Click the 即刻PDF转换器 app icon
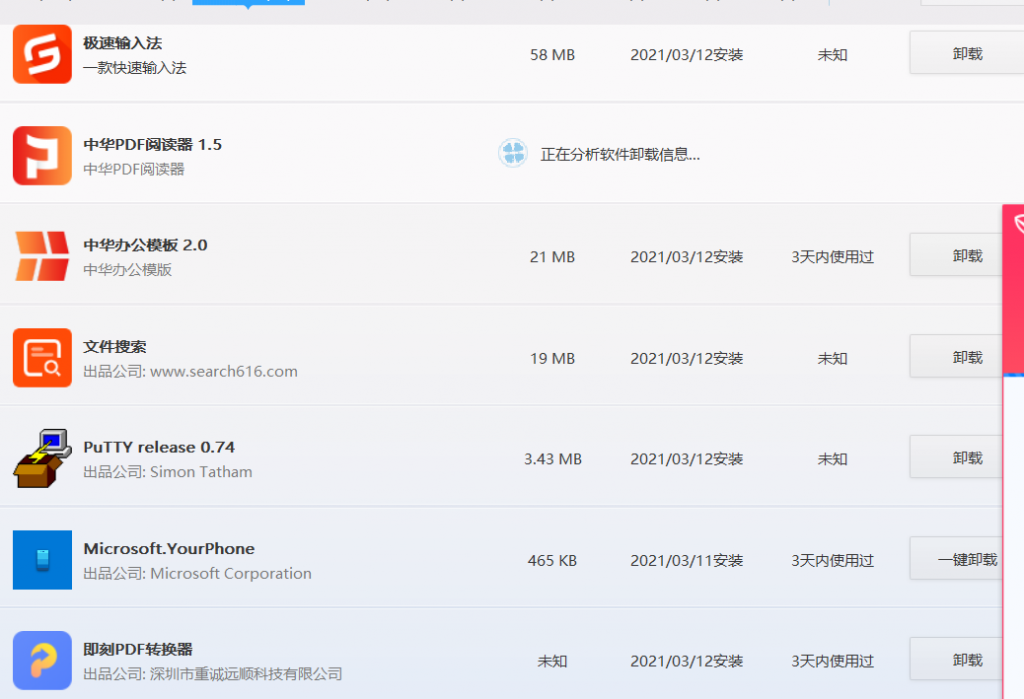 [x=42, y=660]
